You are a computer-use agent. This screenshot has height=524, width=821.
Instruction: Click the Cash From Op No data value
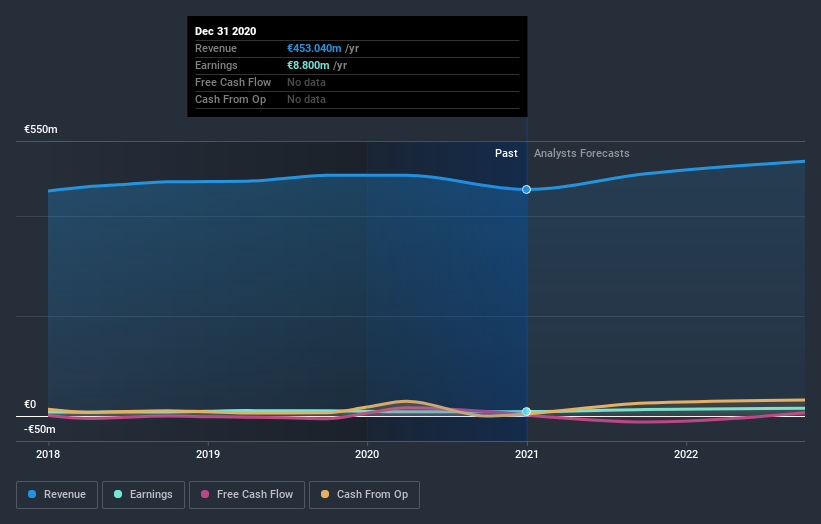pos(306,99)
